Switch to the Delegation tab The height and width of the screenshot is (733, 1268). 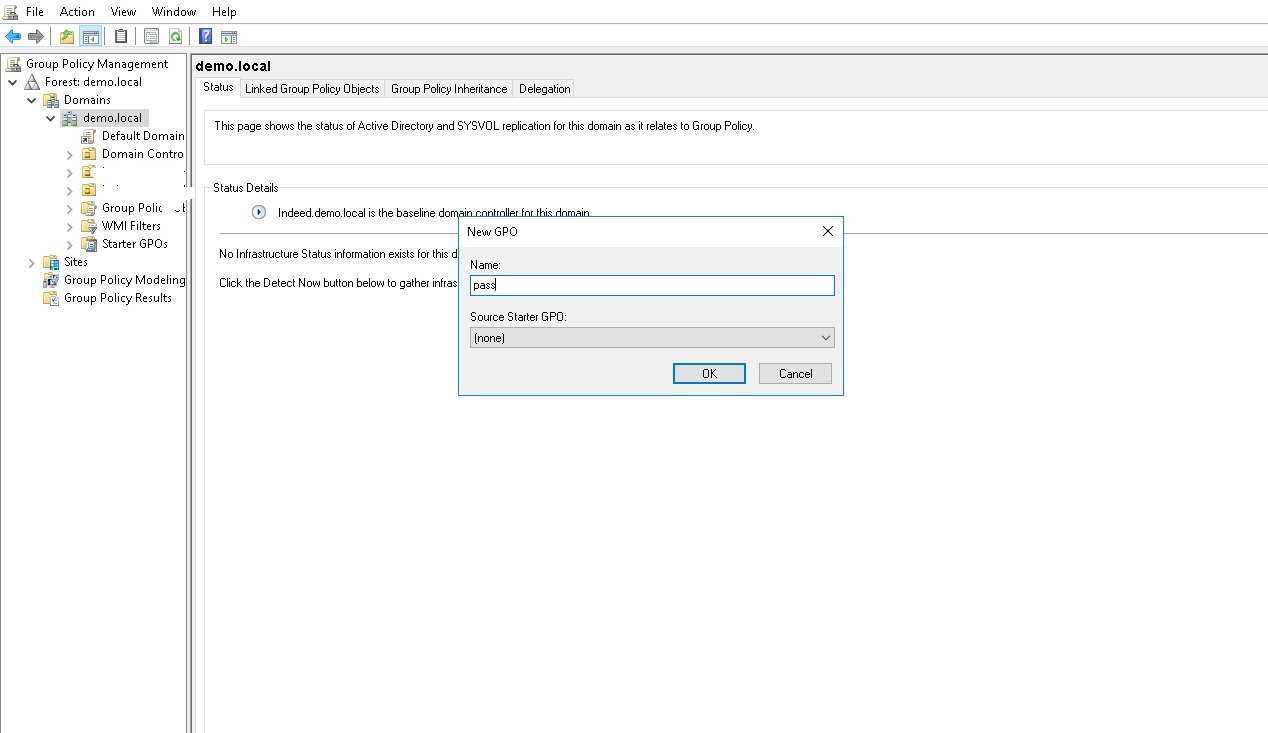click(544, 89)
